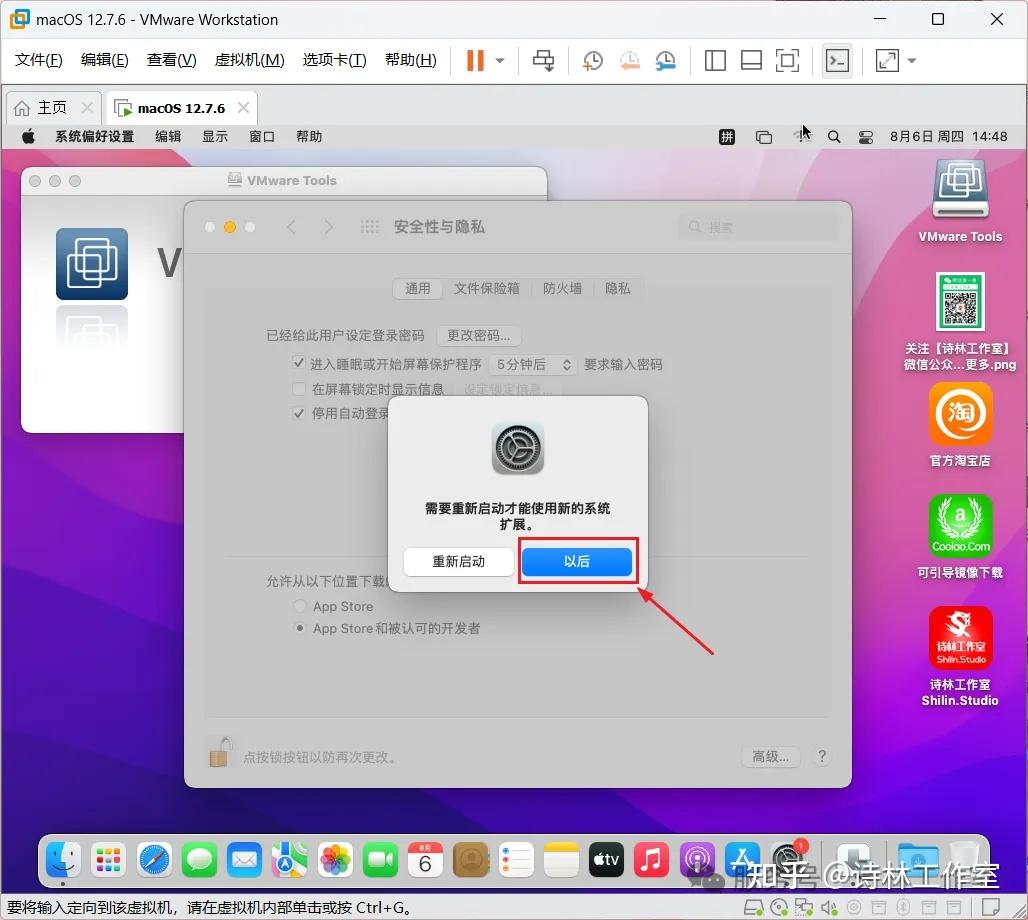Viewport: 1028px width, 920px height.
Task: Open 帮助(H) menu in VMware
Action: click(x=411, y=60)
